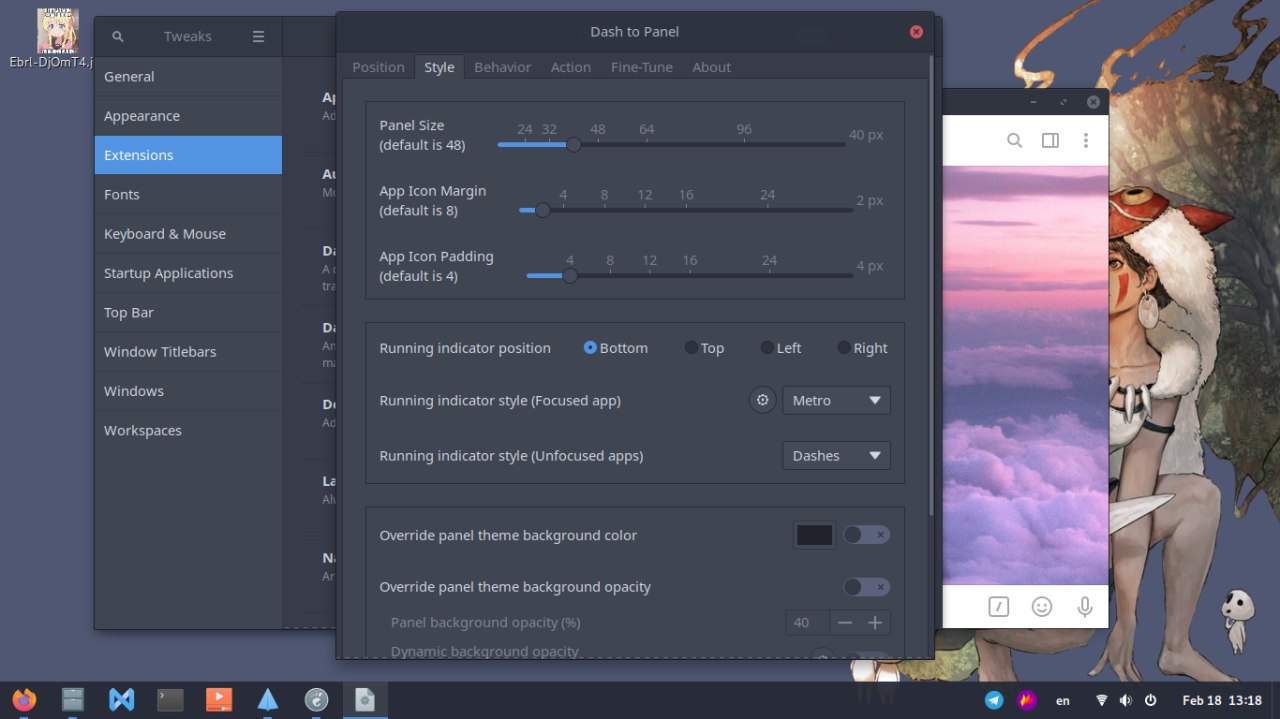Viewport: 1280px width, 719px height.
Task: Select Bottom running indicator position
Action: [x=616, y=348]
